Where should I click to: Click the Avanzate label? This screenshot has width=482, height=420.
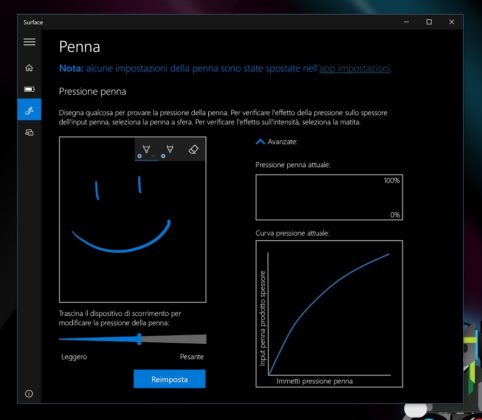pos(283,142)
